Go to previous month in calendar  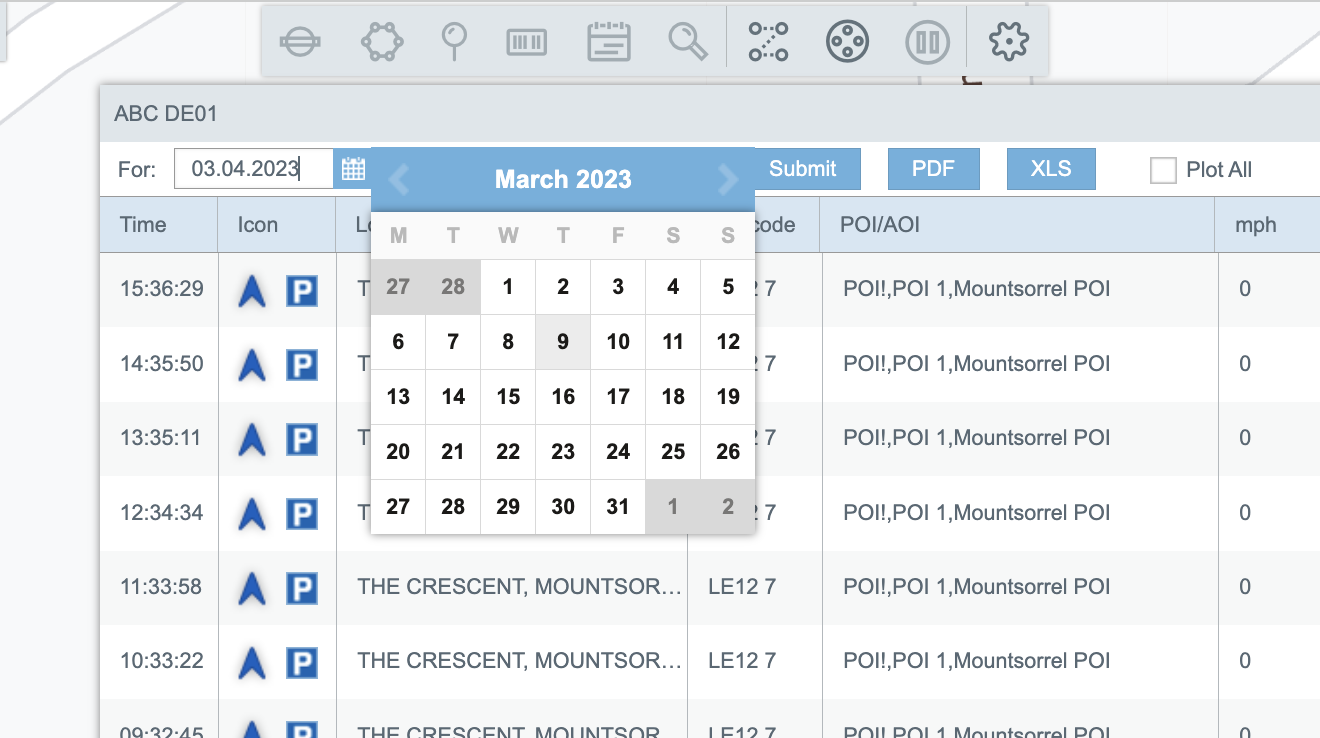[x=399, y=180]
